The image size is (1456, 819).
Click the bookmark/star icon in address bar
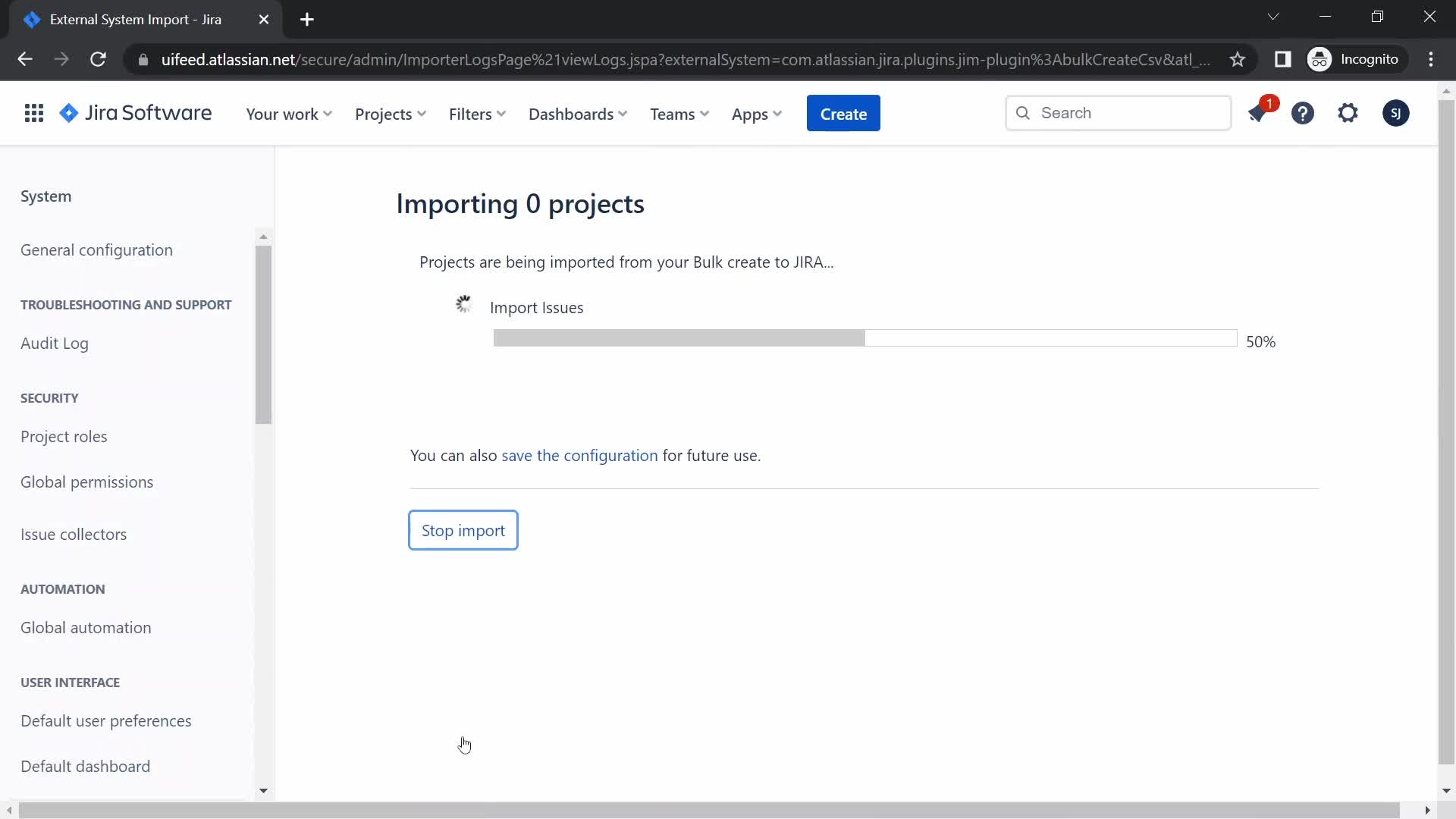click(x=1238, y=60)
